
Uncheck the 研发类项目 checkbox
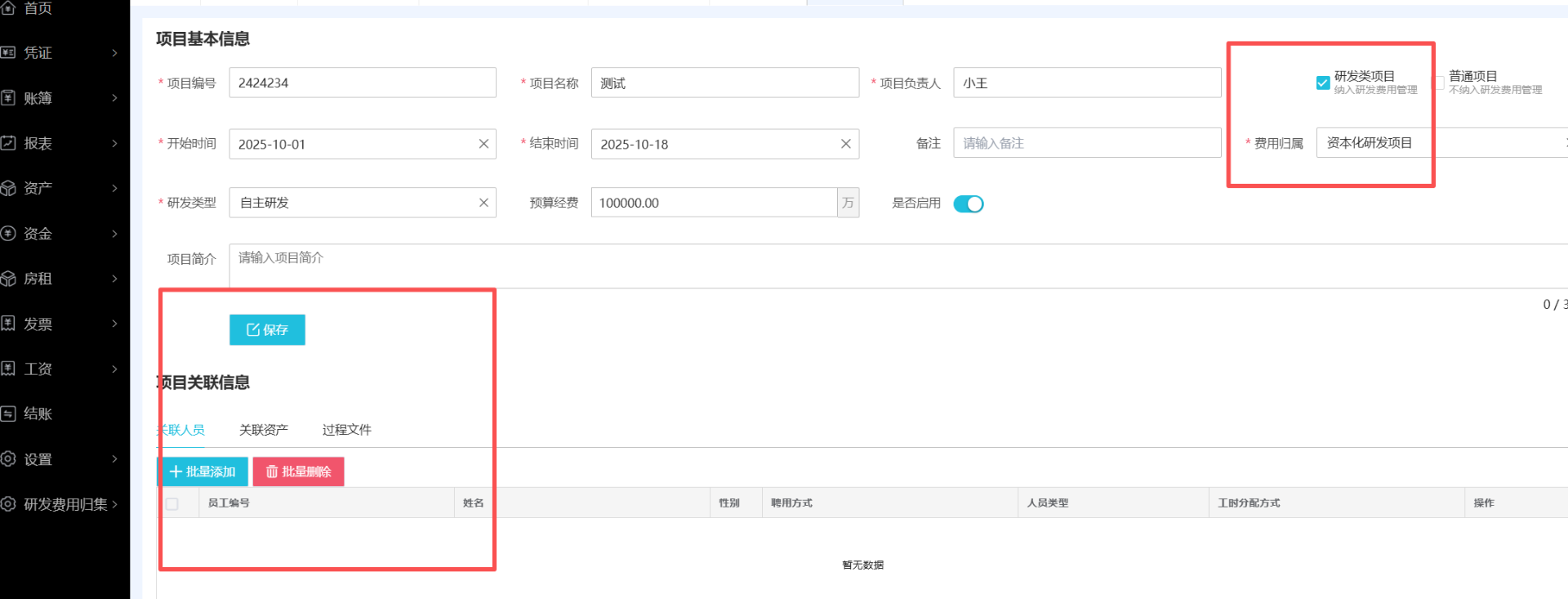[1323, 83]
